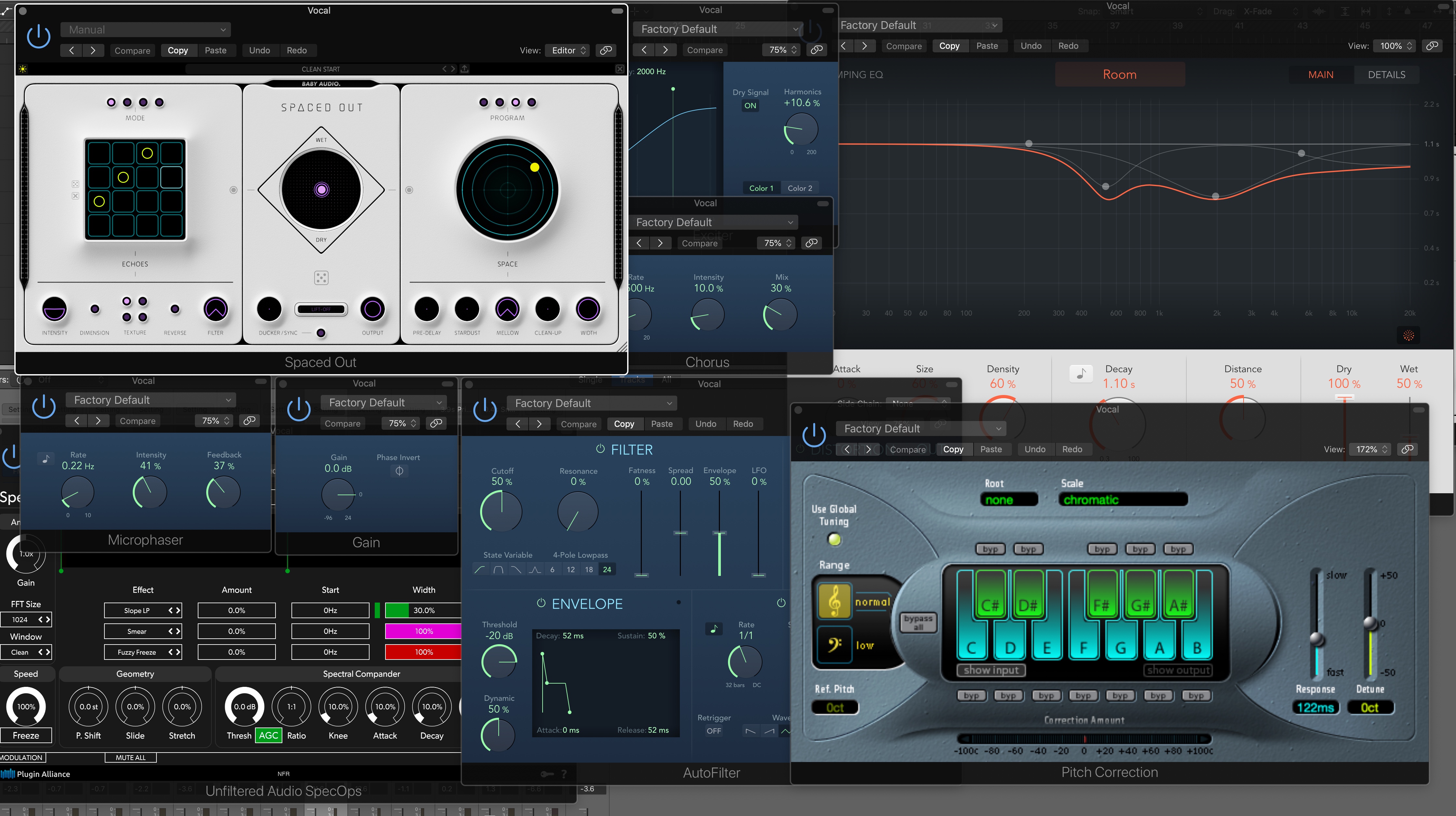The width and height of the screenshot is (1456, 816).
Task: Click link icon in Spaced Out window header
Action: 605,50
